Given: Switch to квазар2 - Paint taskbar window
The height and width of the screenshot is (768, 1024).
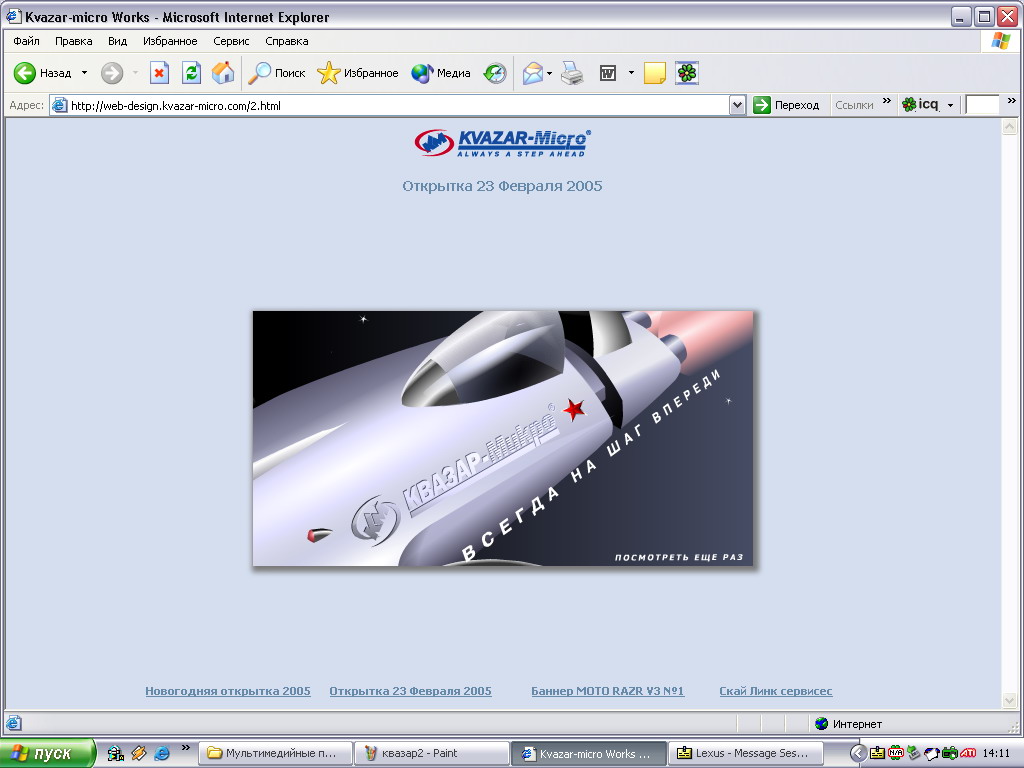Looking at the screenshot, I should (431, 753).
